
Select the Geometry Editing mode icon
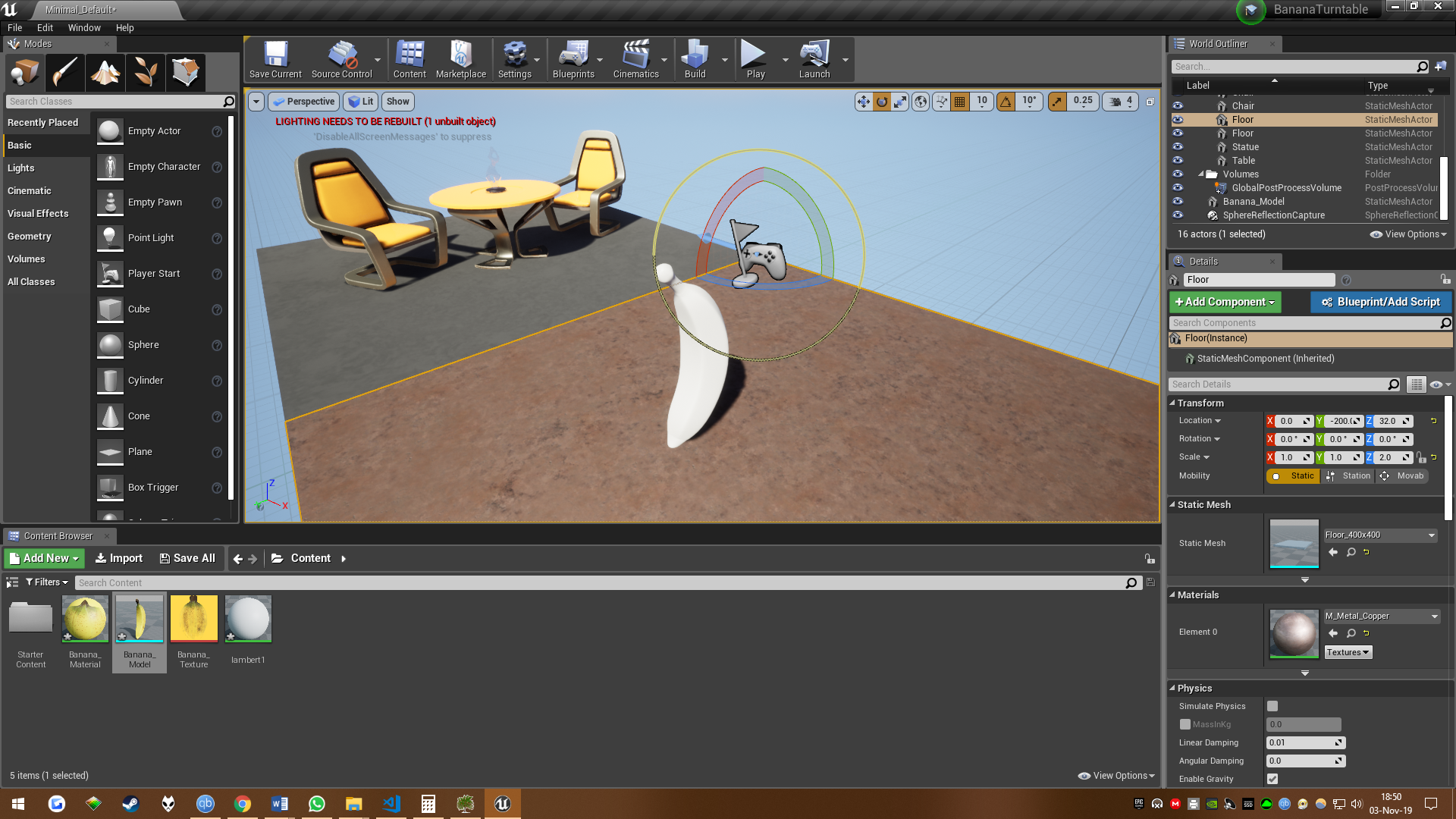click(x=186, y=73)
